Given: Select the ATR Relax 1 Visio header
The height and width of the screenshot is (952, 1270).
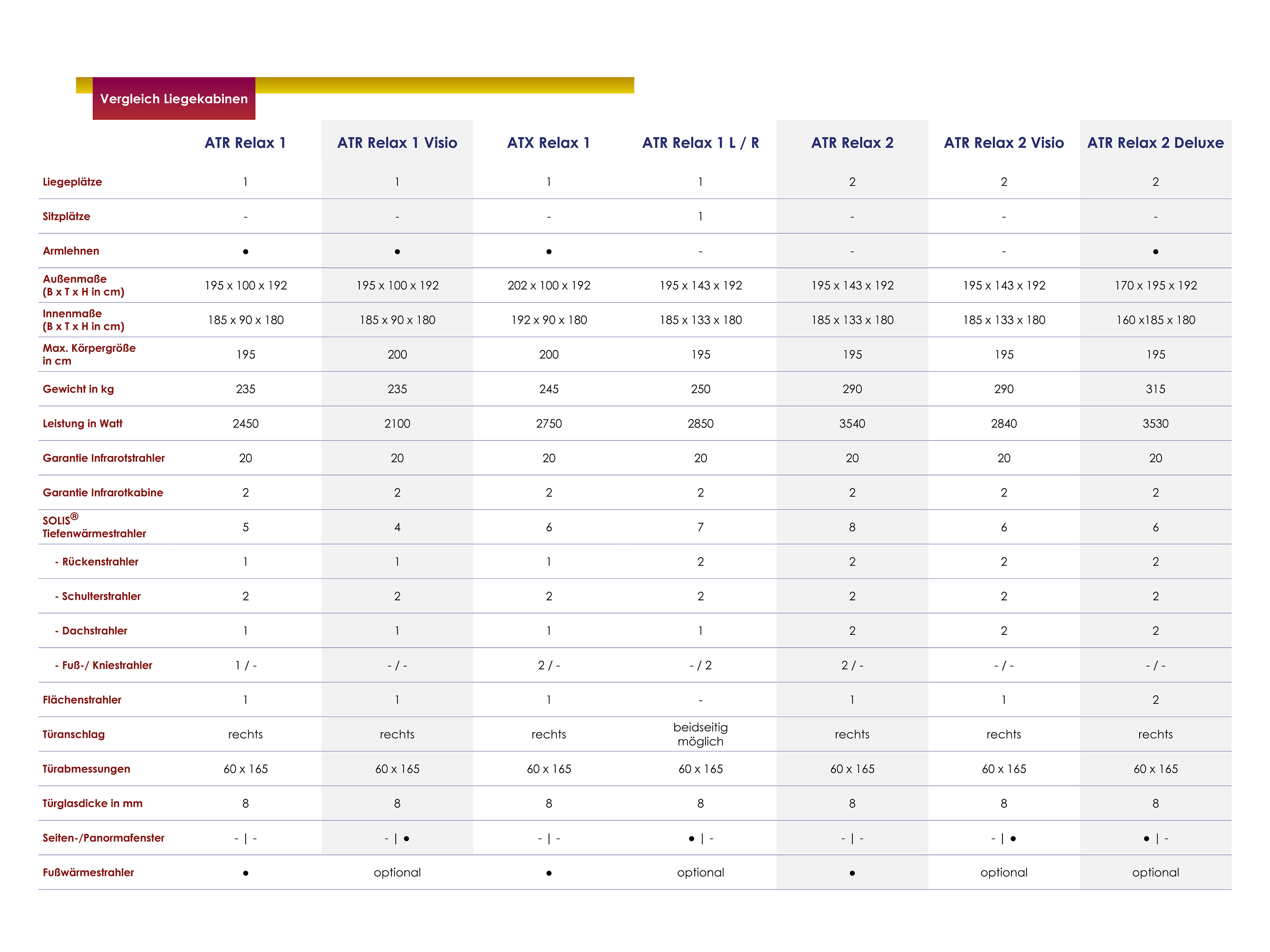Looking at the screenshot, I should point(397,143).
